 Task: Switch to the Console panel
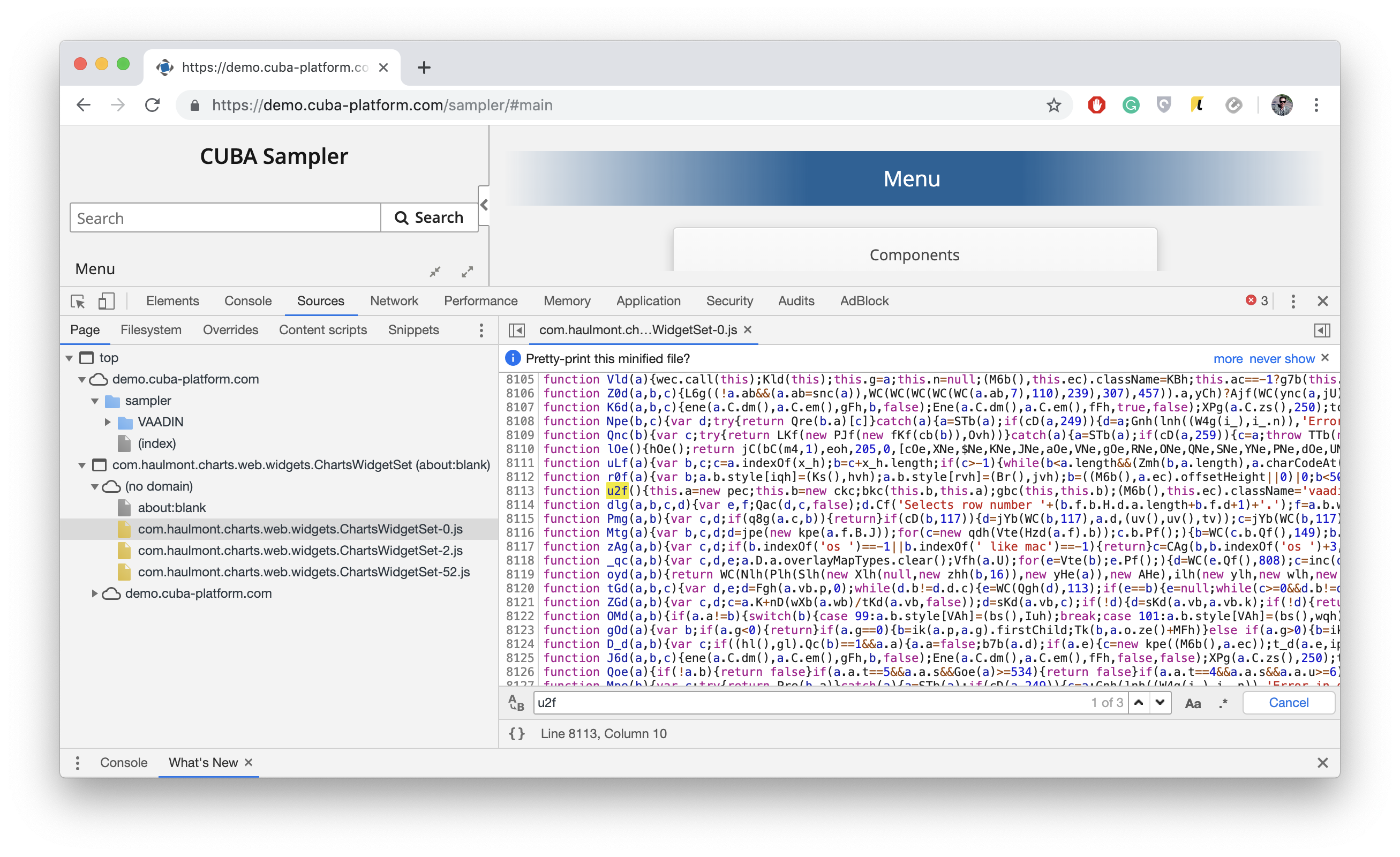(248, 301)
